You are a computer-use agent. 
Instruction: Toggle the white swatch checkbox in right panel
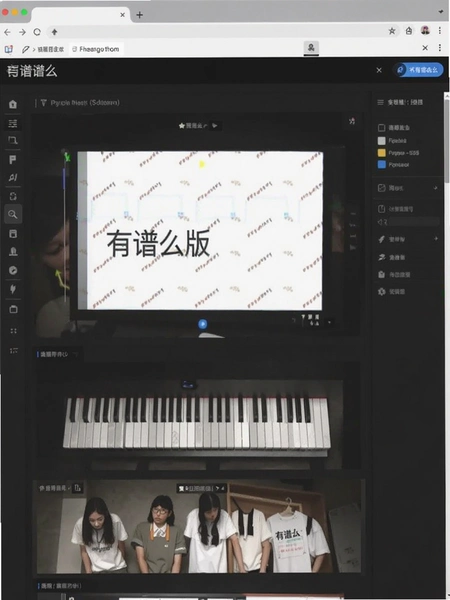[382, 140]
